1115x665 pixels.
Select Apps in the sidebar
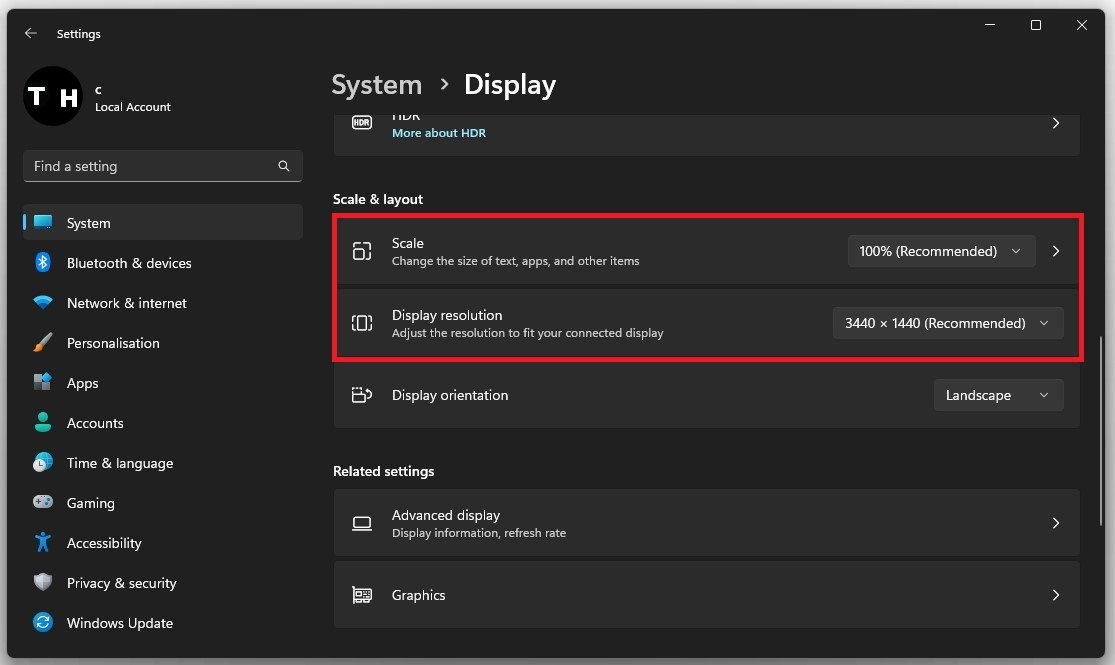(83, 383)
